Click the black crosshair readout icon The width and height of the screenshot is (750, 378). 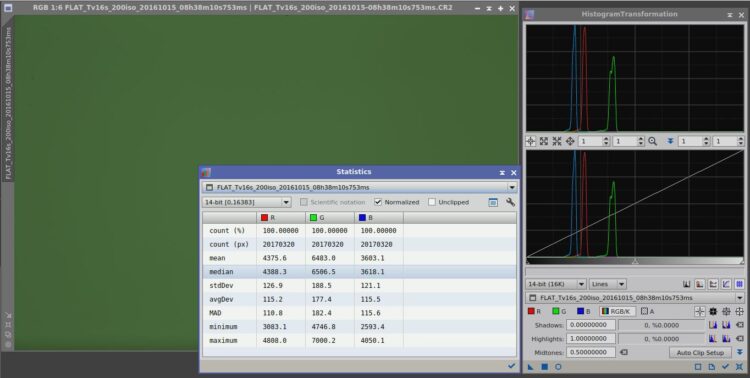pyautogui.click(x=713, y=311)
